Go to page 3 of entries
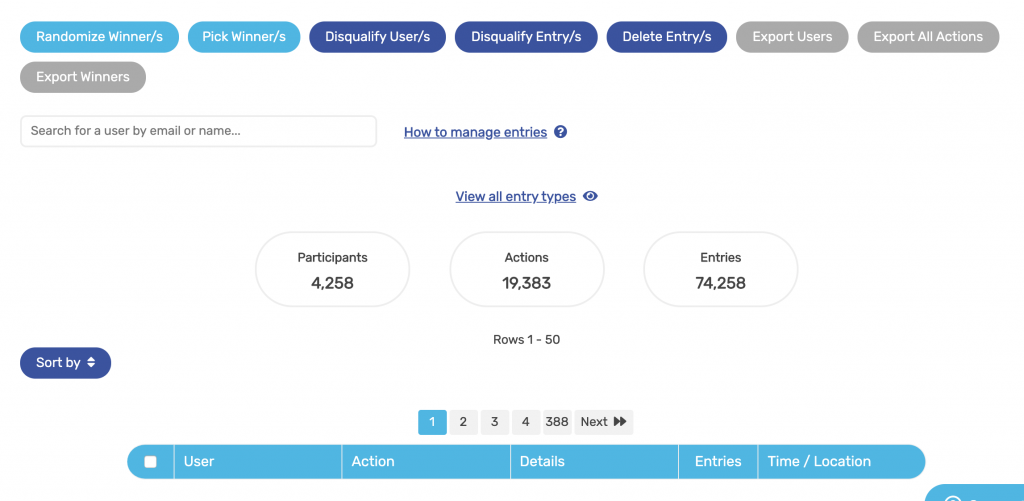 (x=494, y=422)
